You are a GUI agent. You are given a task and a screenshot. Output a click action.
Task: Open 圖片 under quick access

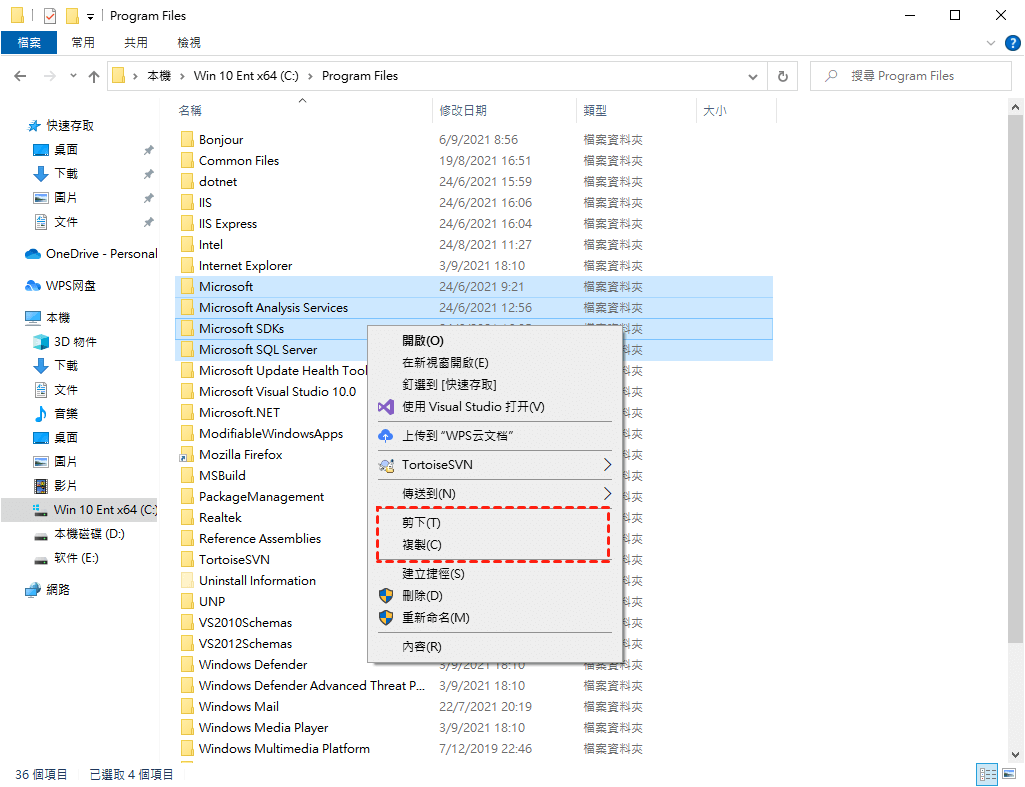pos(56,197)
